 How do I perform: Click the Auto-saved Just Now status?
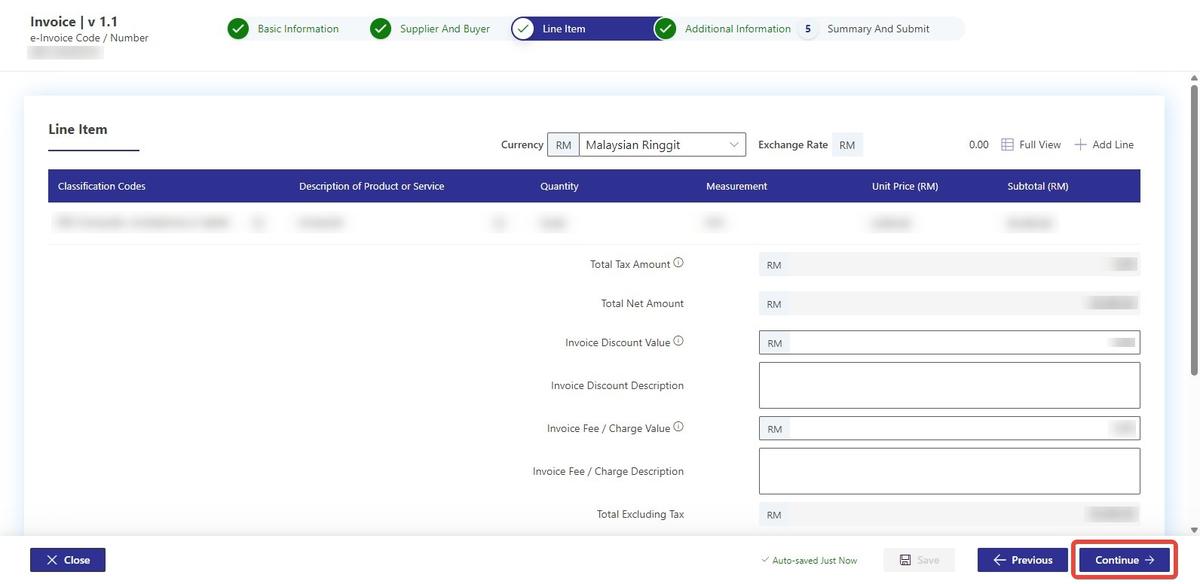[x=809, y=560]
